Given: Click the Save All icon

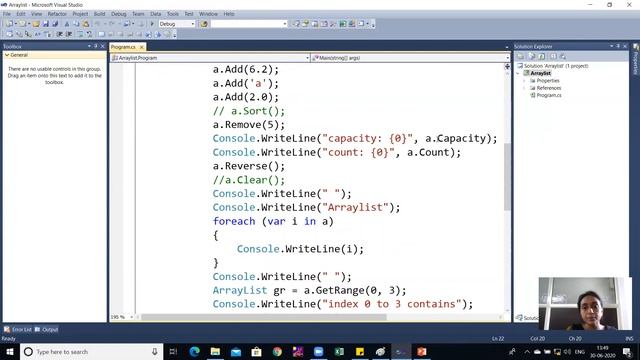Looking at the screenshot, I should [x=55, y=24].
